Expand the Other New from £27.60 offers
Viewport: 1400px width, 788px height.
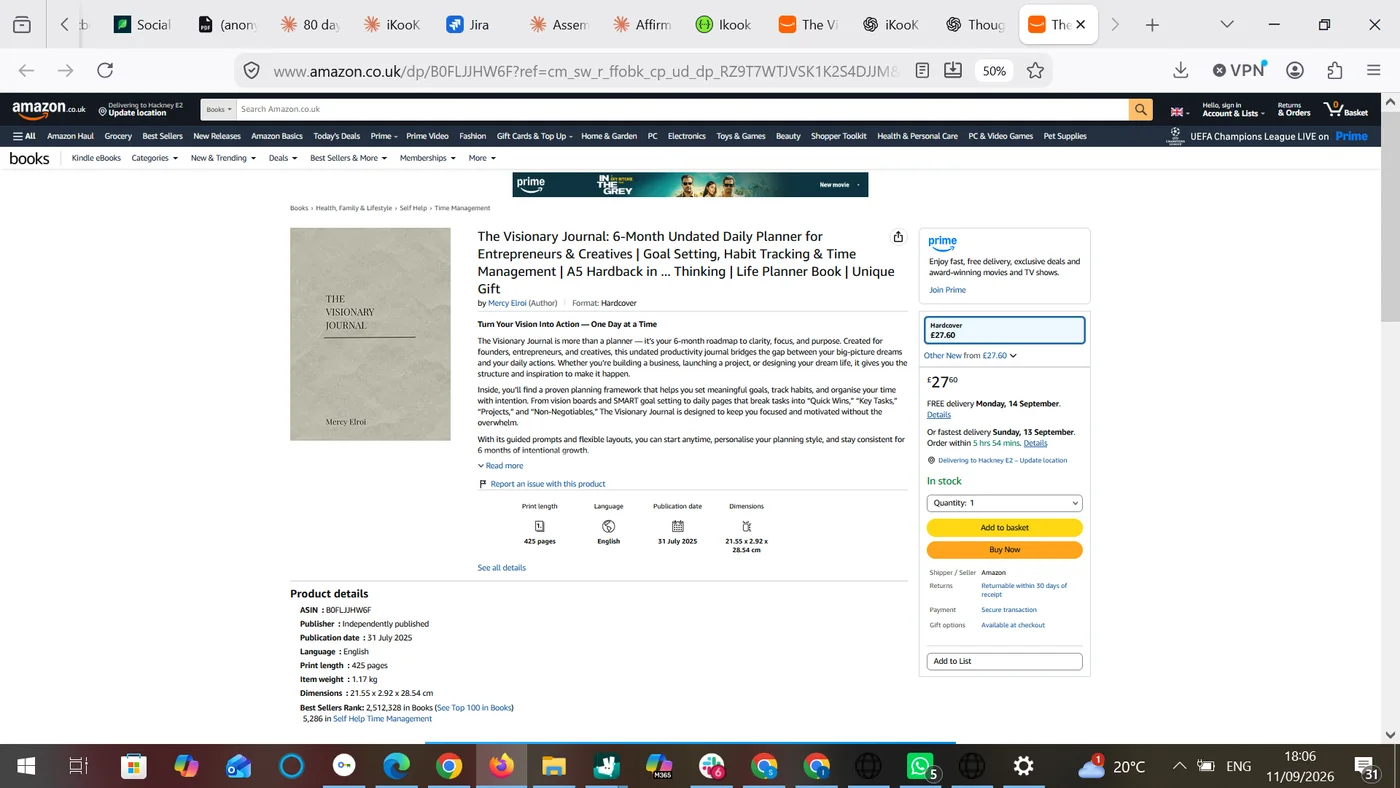point(970,356)
